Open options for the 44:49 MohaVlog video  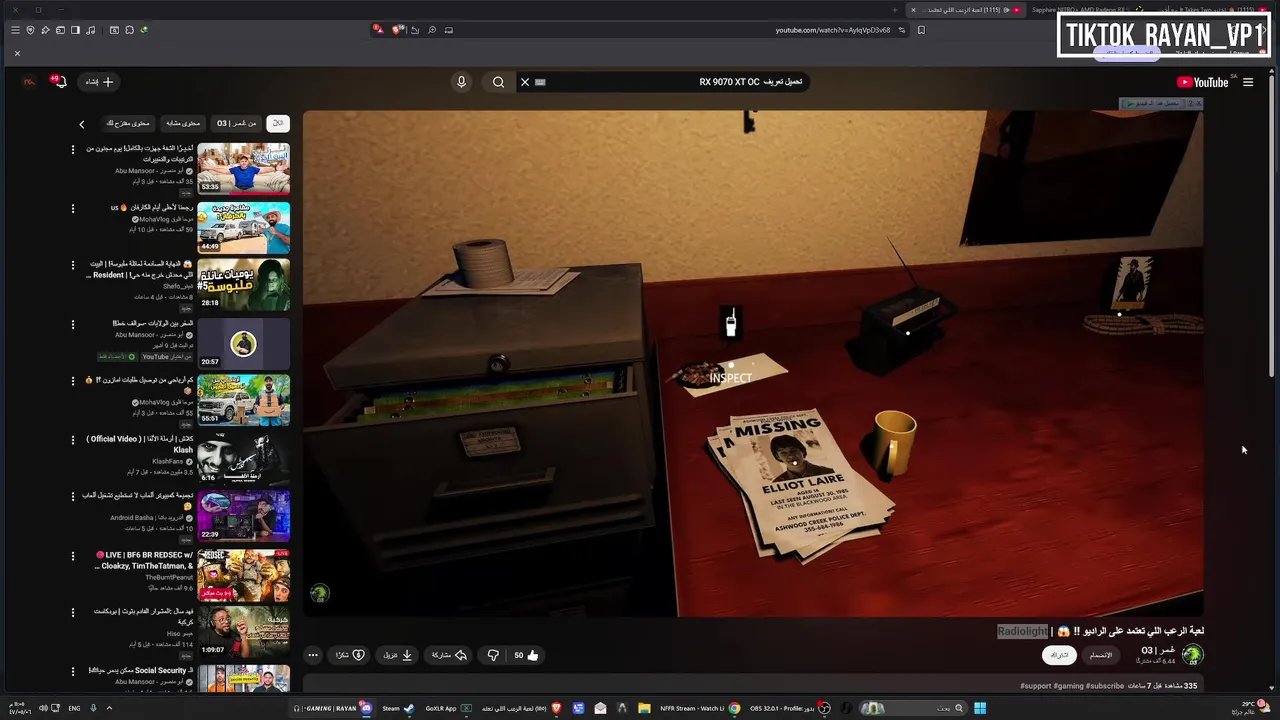coord(72,209)
